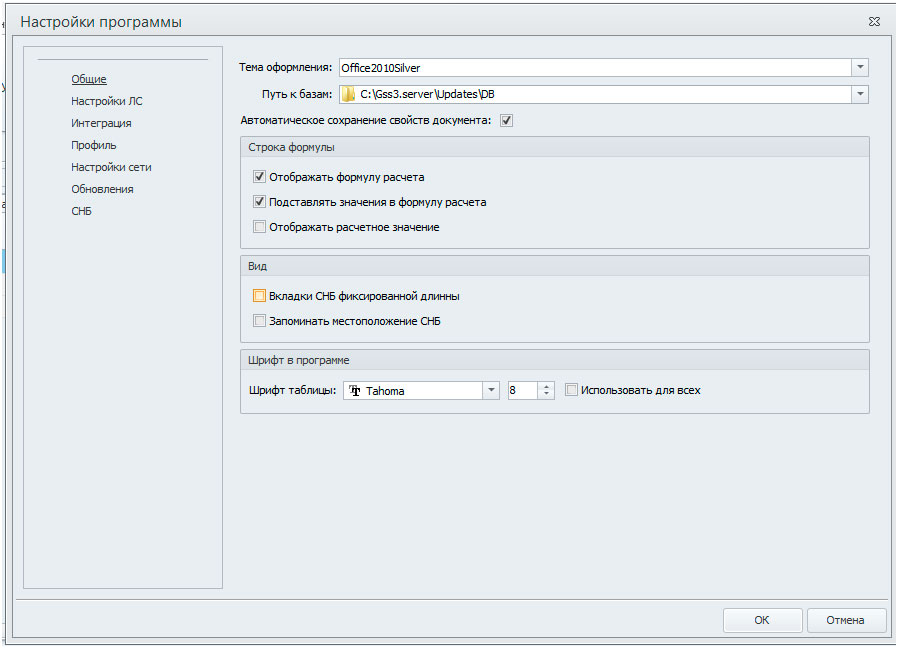
Task: Switch to the "Интеграция" section
Action: coord(101,123)
